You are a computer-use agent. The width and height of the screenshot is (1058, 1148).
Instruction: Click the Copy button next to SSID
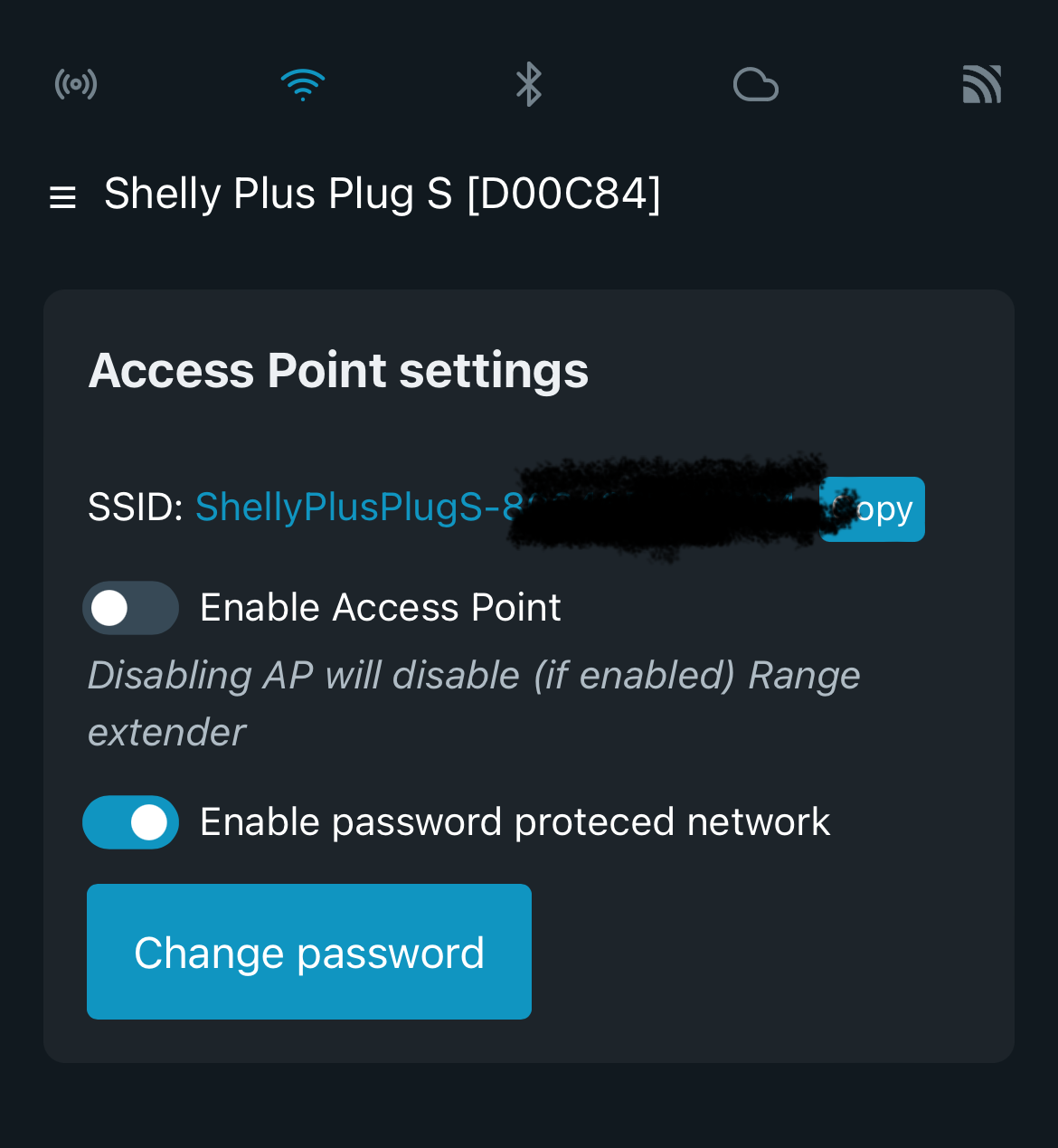click(x=872, y=508)
